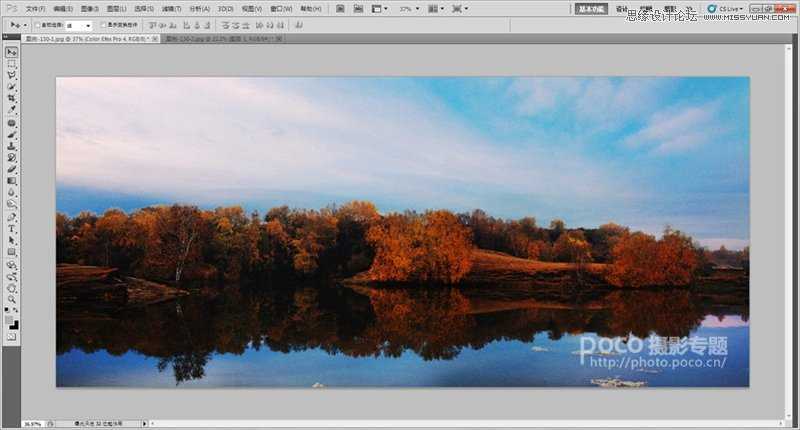Select the Horizontal Type tool
Screen dimensions: 800x430
coord(11,229)
